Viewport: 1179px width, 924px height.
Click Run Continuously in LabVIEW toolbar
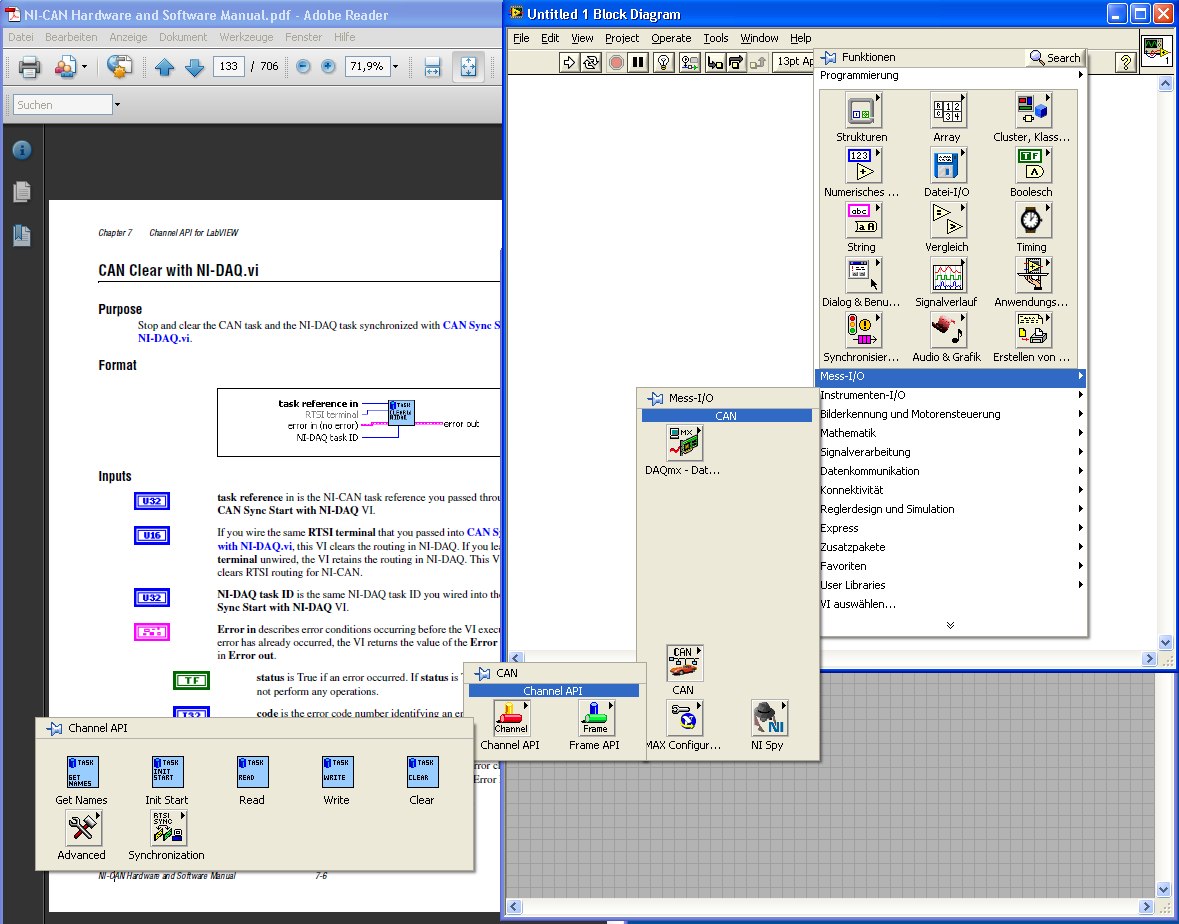[592, 62]
